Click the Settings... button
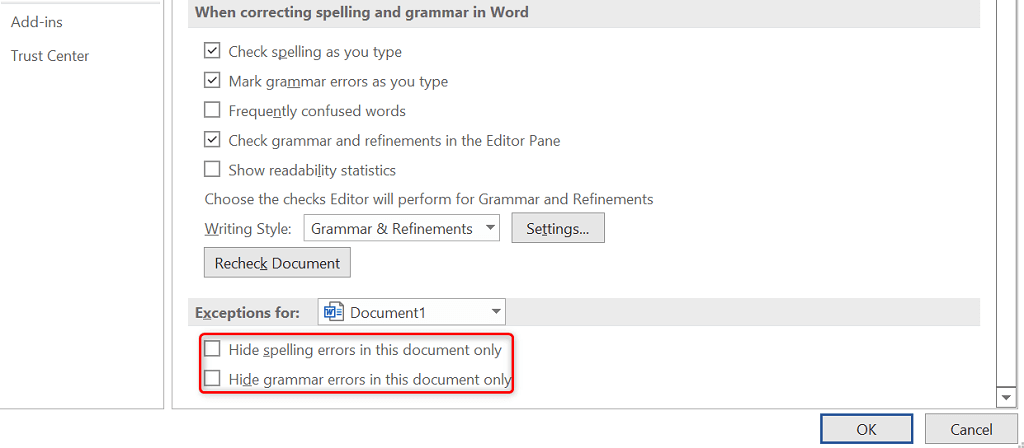 558,229
